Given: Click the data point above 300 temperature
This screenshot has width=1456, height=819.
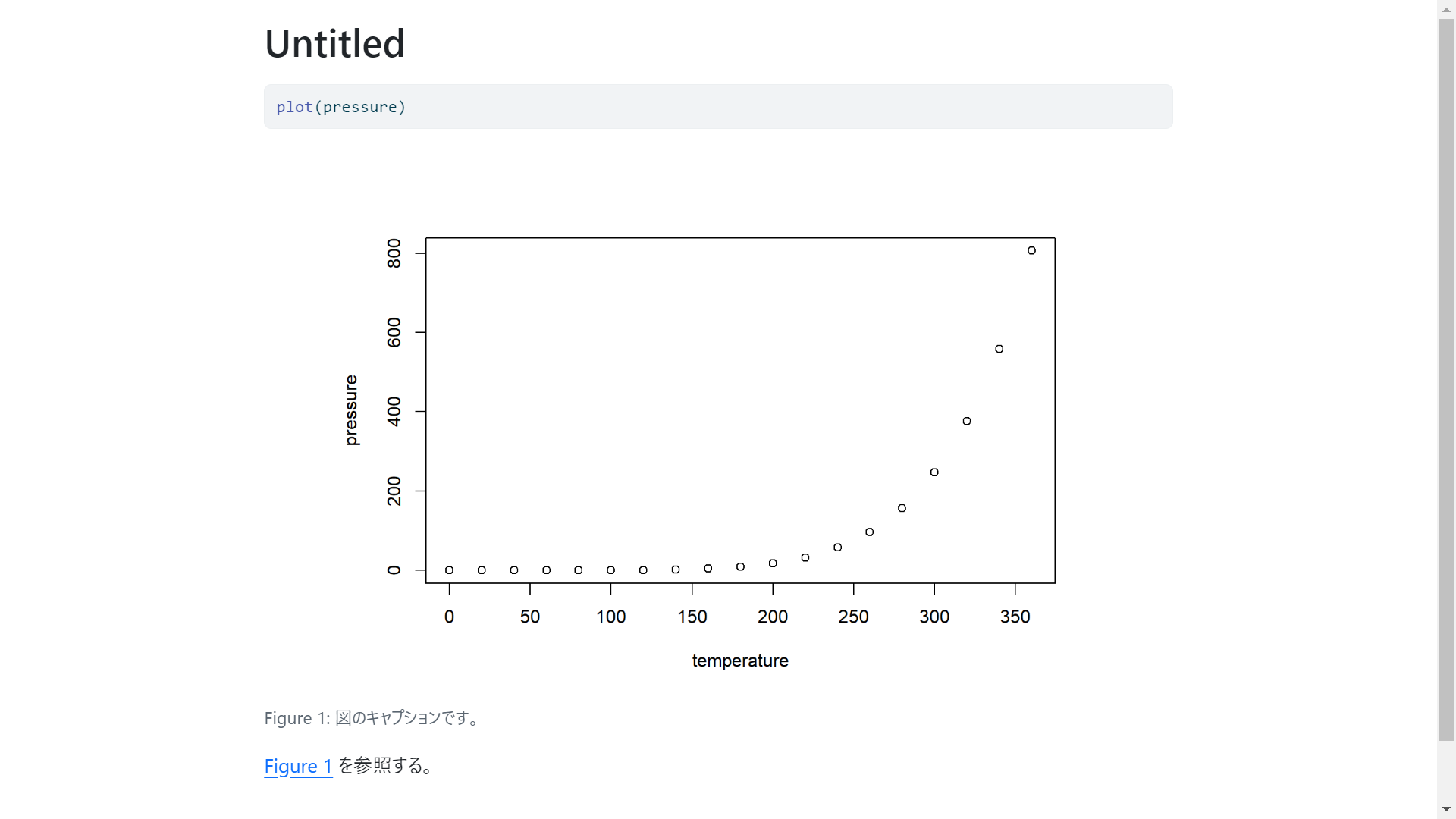Looking at the screenshot, I should 934,472.
